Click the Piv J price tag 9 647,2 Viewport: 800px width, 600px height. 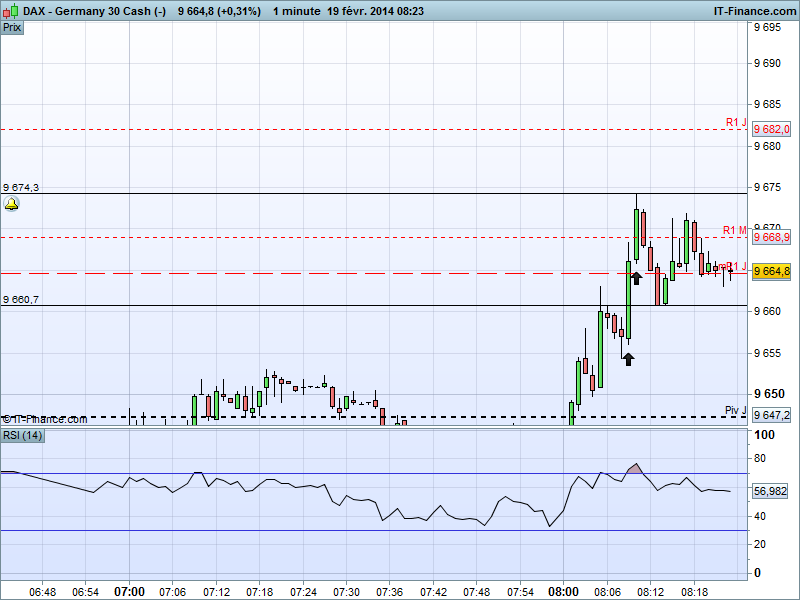(771, 415)
